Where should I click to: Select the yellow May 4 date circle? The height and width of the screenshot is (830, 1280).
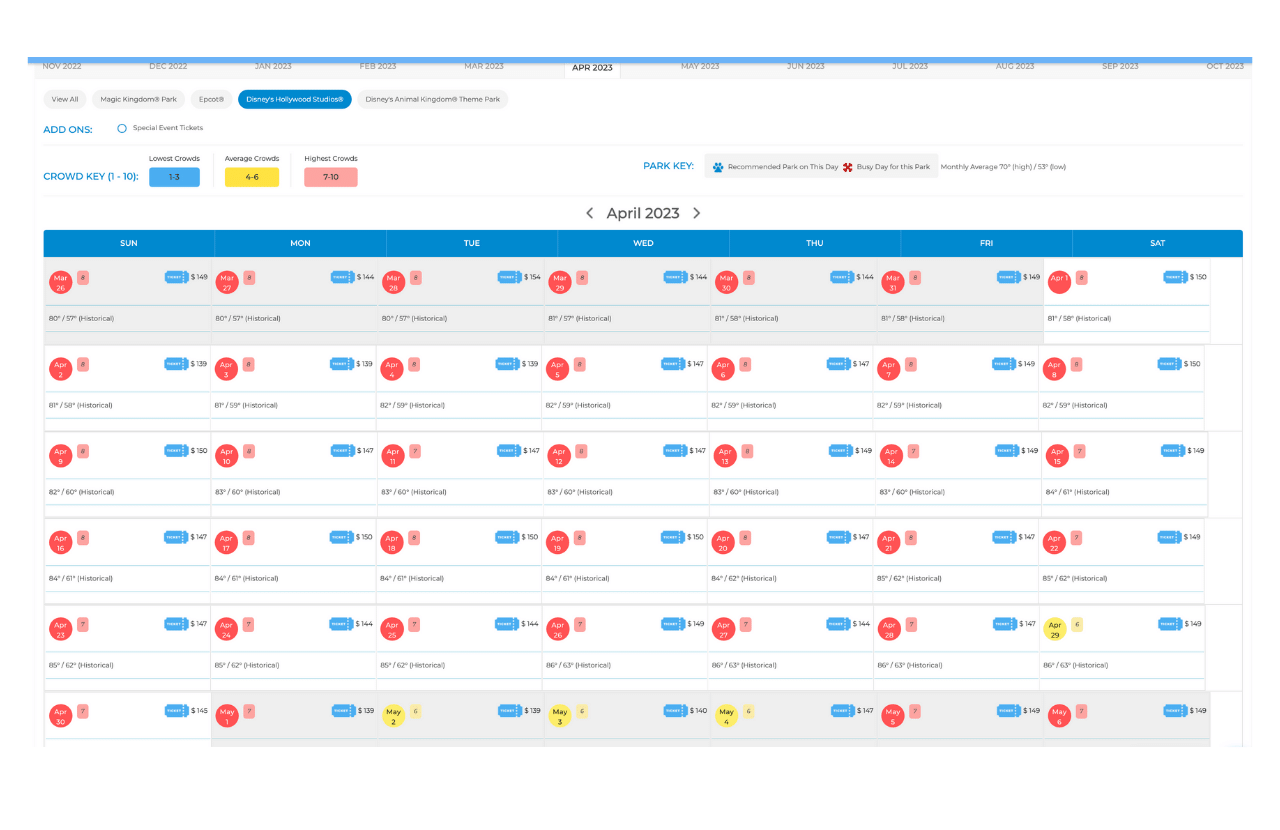point(726,716)
